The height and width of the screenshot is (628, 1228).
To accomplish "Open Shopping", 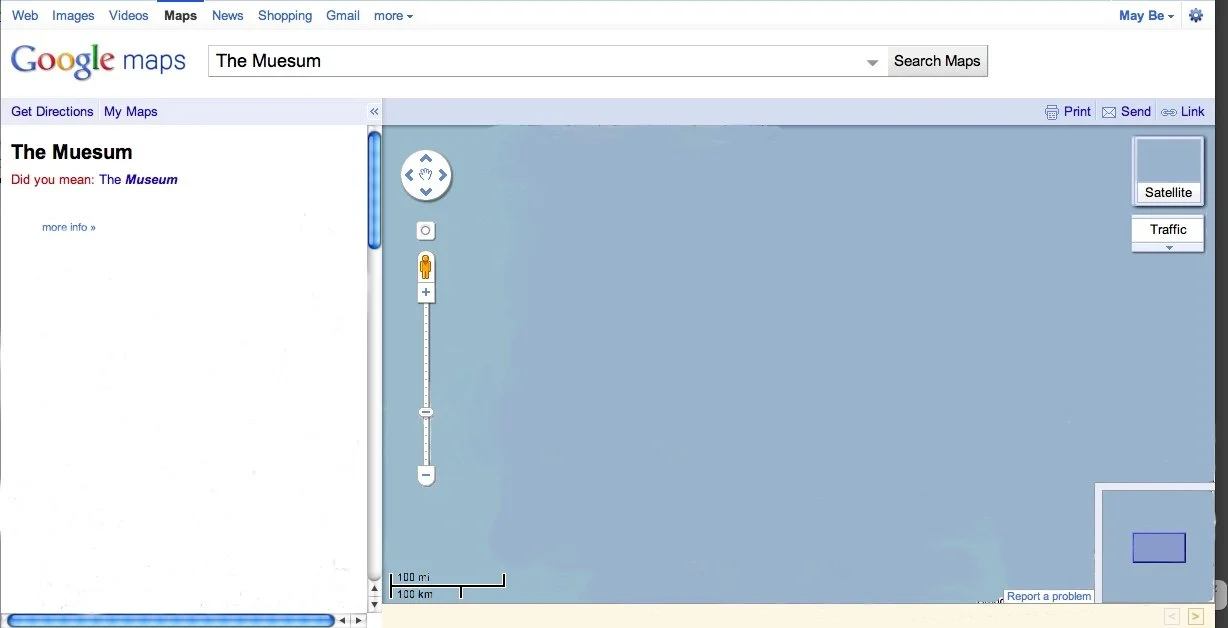I will click(x=285, y=16).
